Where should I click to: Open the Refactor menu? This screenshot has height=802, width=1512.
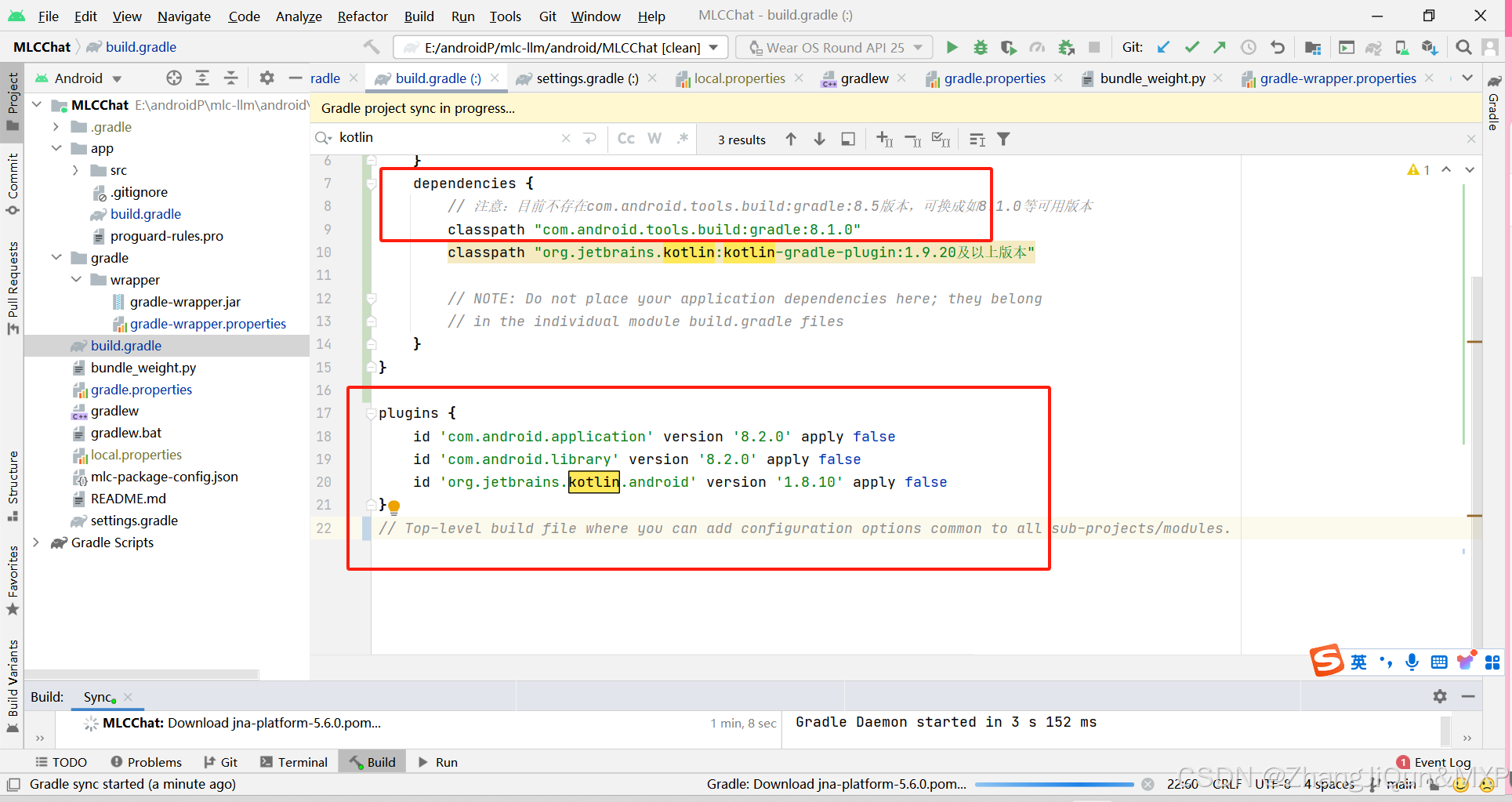coord(362,16)
